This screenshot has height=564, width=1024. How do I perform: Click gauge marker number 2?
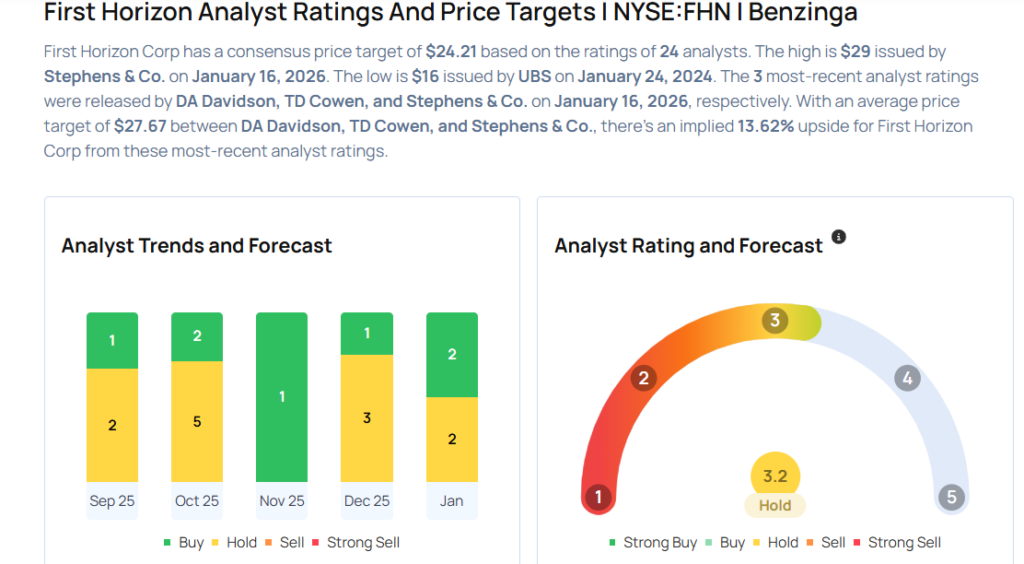click(x=644, y=377)
